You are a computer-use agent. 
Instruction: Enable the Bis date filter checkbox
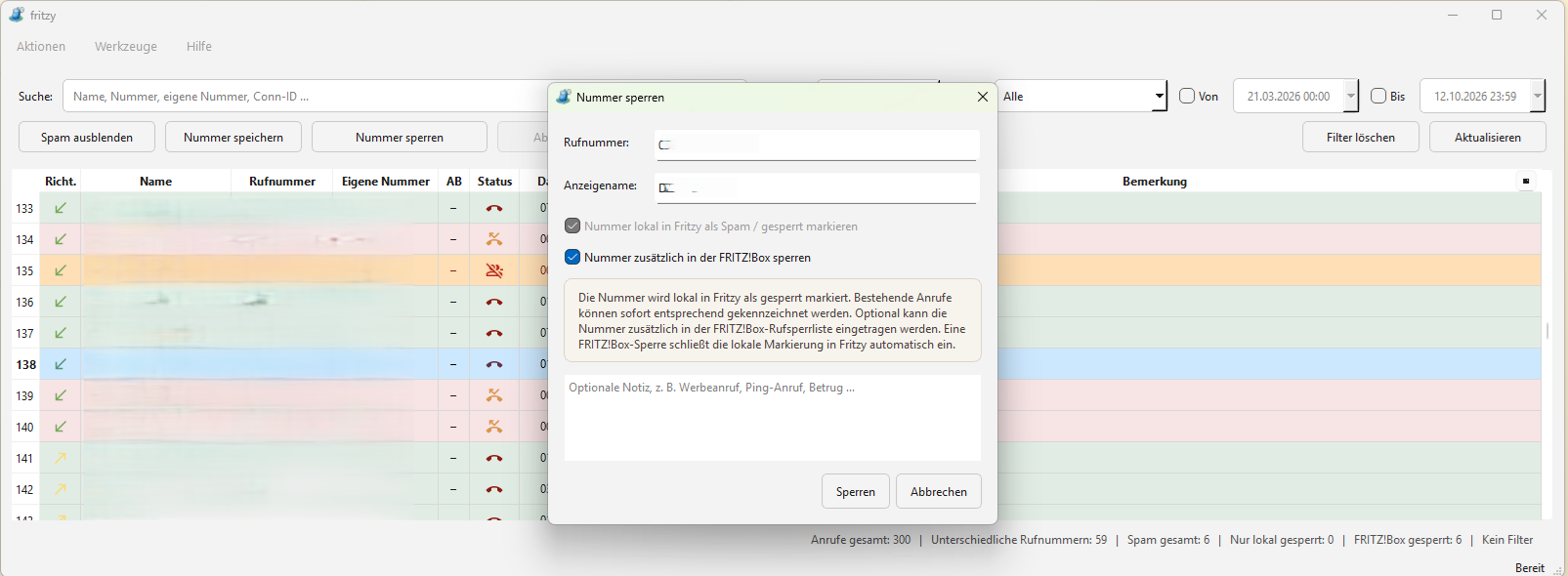[x=1378, y=96]
